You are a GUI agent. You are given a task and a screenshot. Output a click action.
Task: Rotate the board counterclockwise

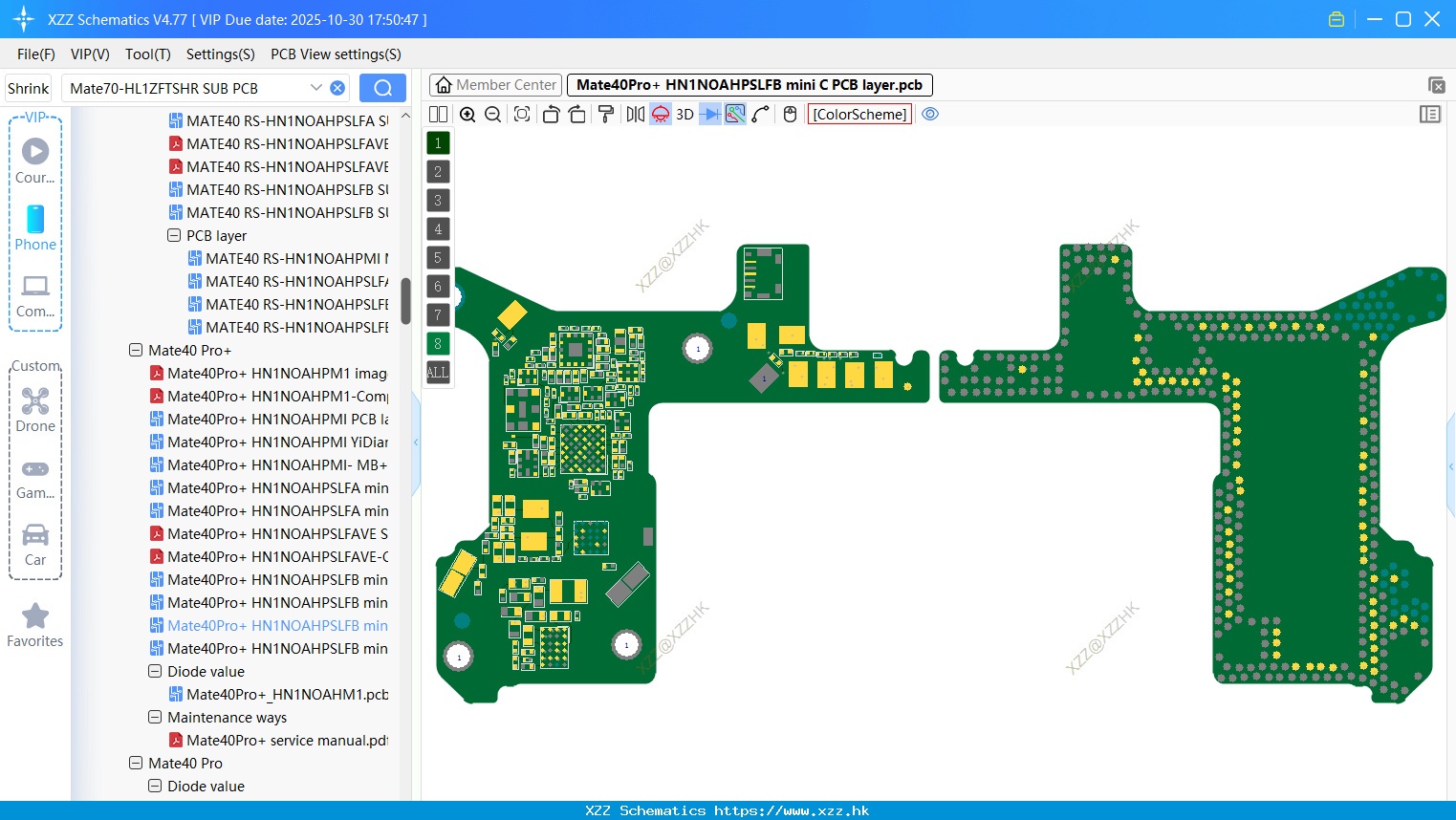pos(551,114)
